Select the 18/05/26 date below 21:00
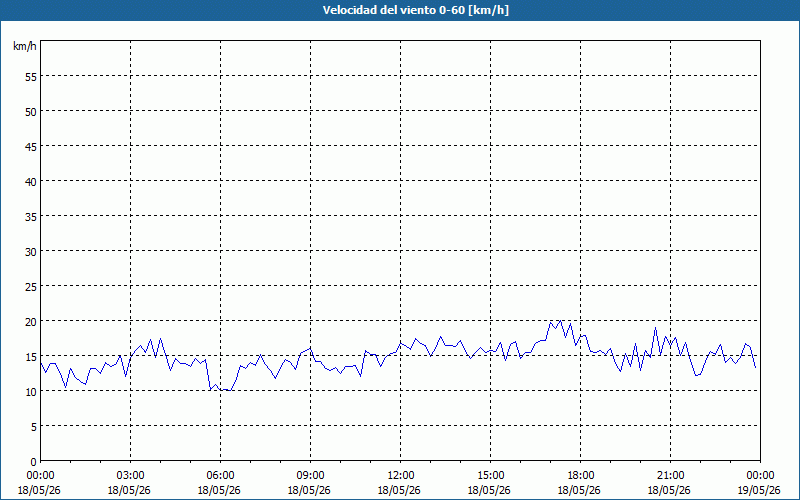This screenshot has width=800, height=500. [x=669, y=490]
